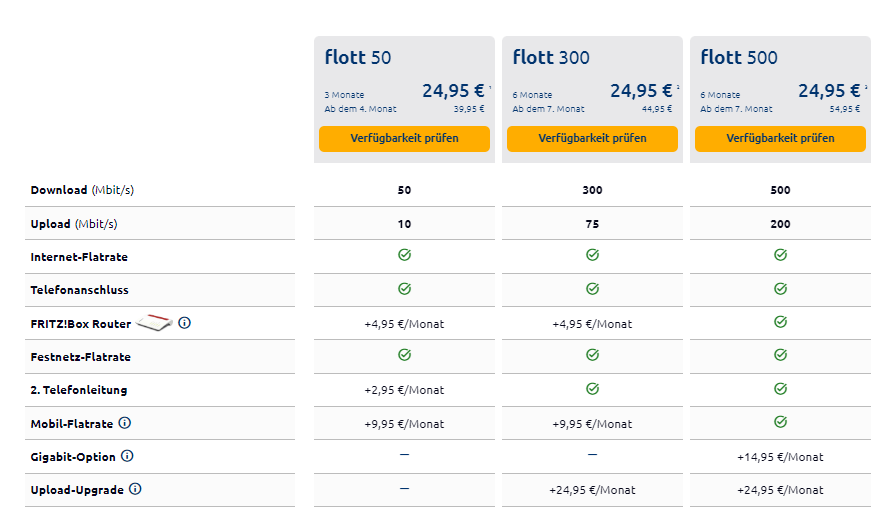888x512 pixels.
Task: Click the FRITZ!Box router image
Action: tap(155, 323)
